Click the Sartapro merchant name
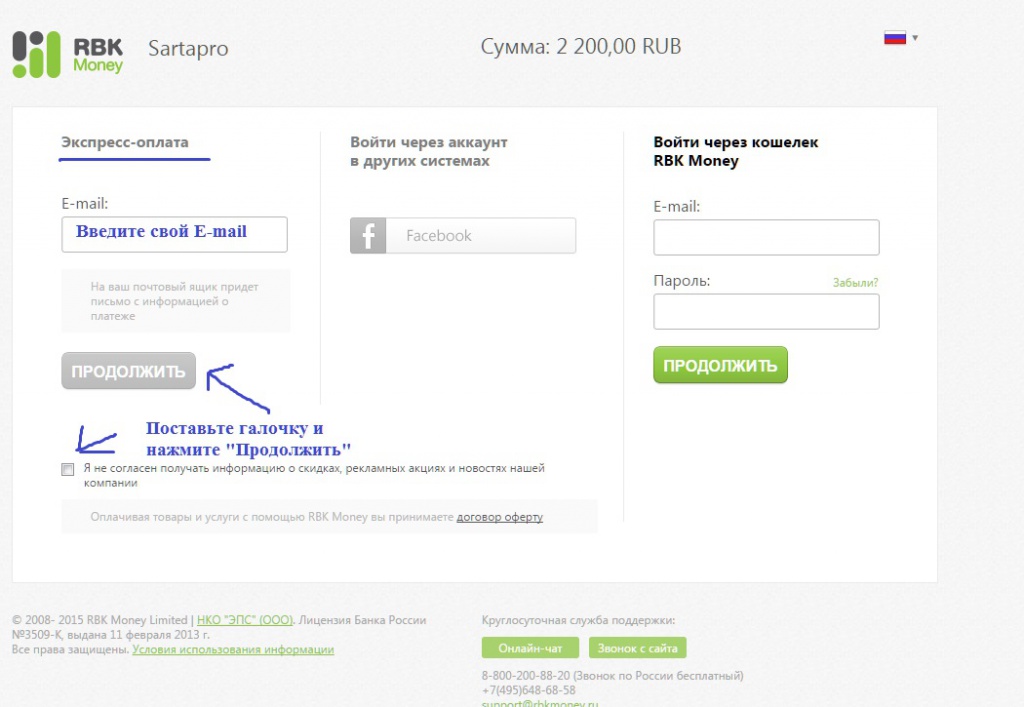The width and height of the screenshot is (1024, 707). [x=188, y=48]
